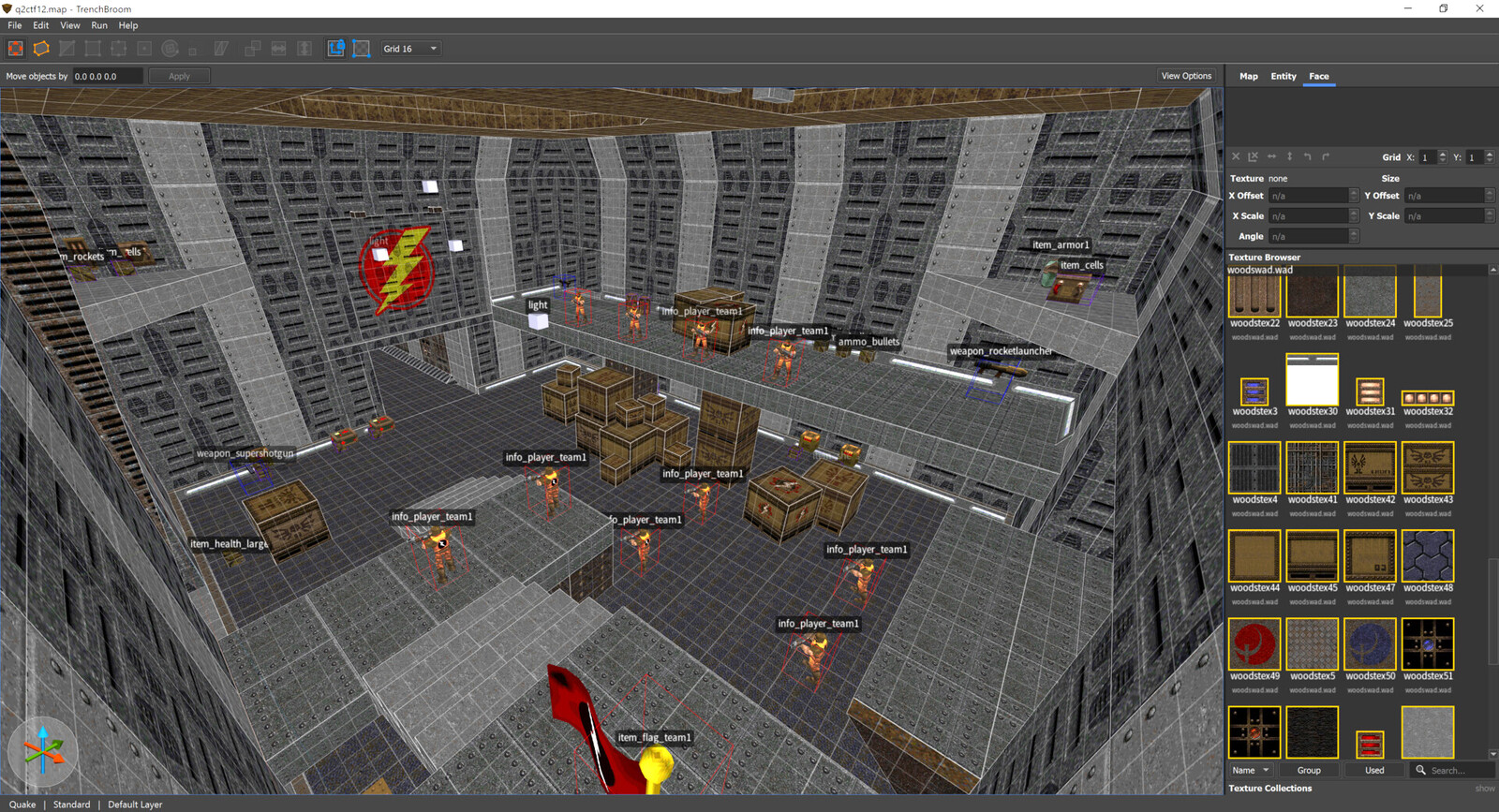Image resolution: width=1499 pixels, height=812 pixels.
Task: Open the Grid 16 size dropdown
Action: pyautogui.click(x=410, y=49)
